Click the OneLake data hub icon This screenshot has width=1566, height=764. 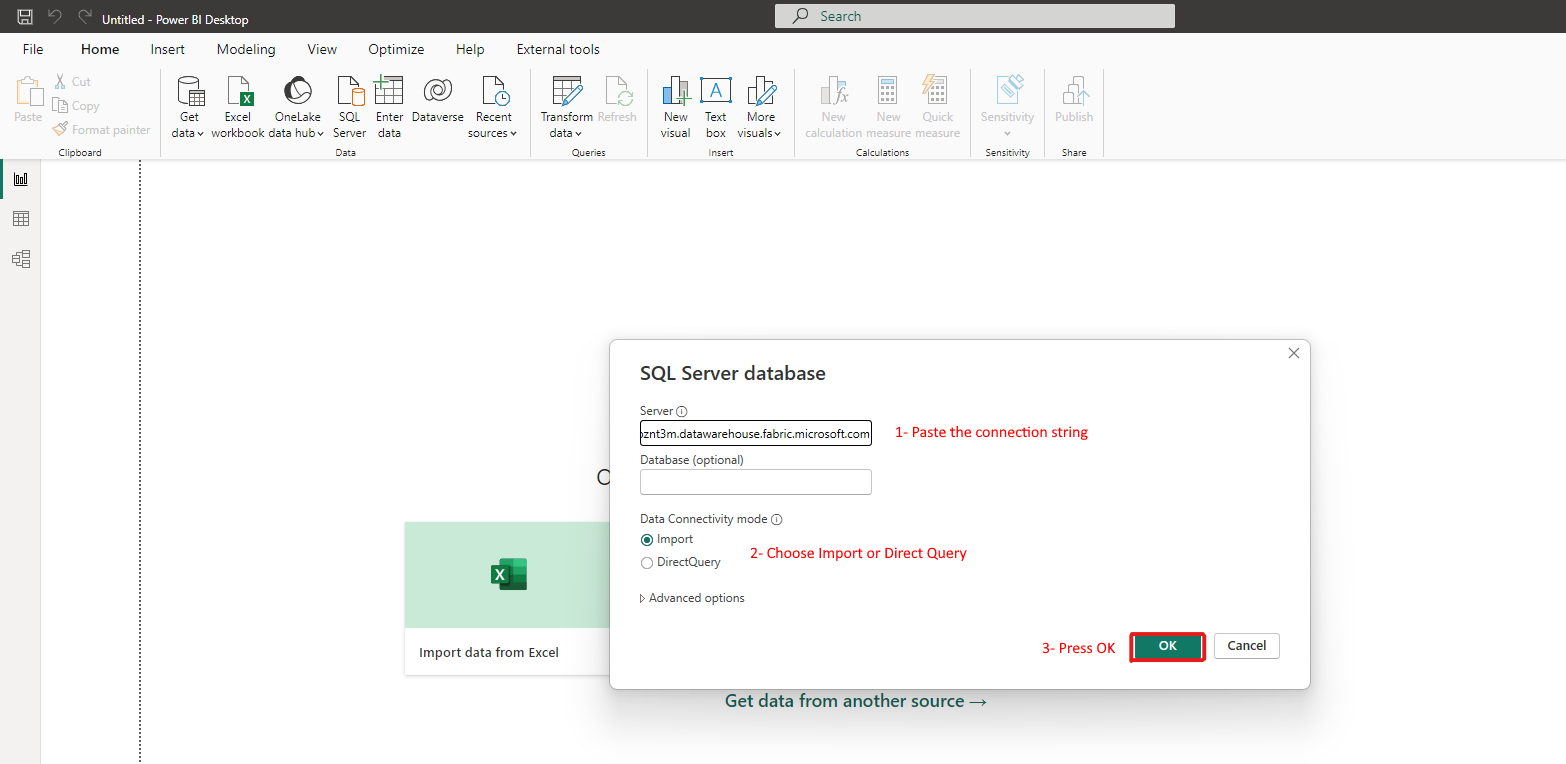296,104
